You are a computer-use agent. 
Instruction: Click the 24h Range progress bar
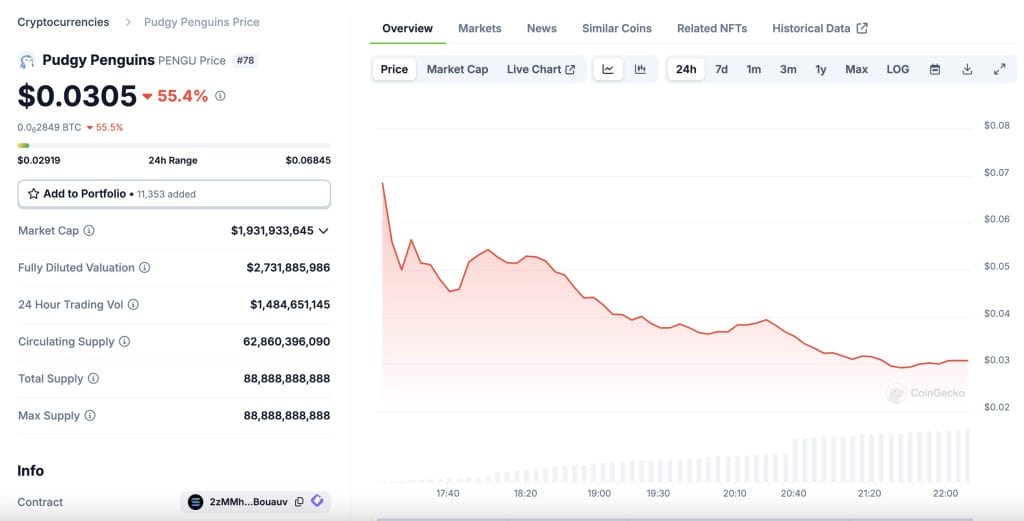(x=174, y=146)
